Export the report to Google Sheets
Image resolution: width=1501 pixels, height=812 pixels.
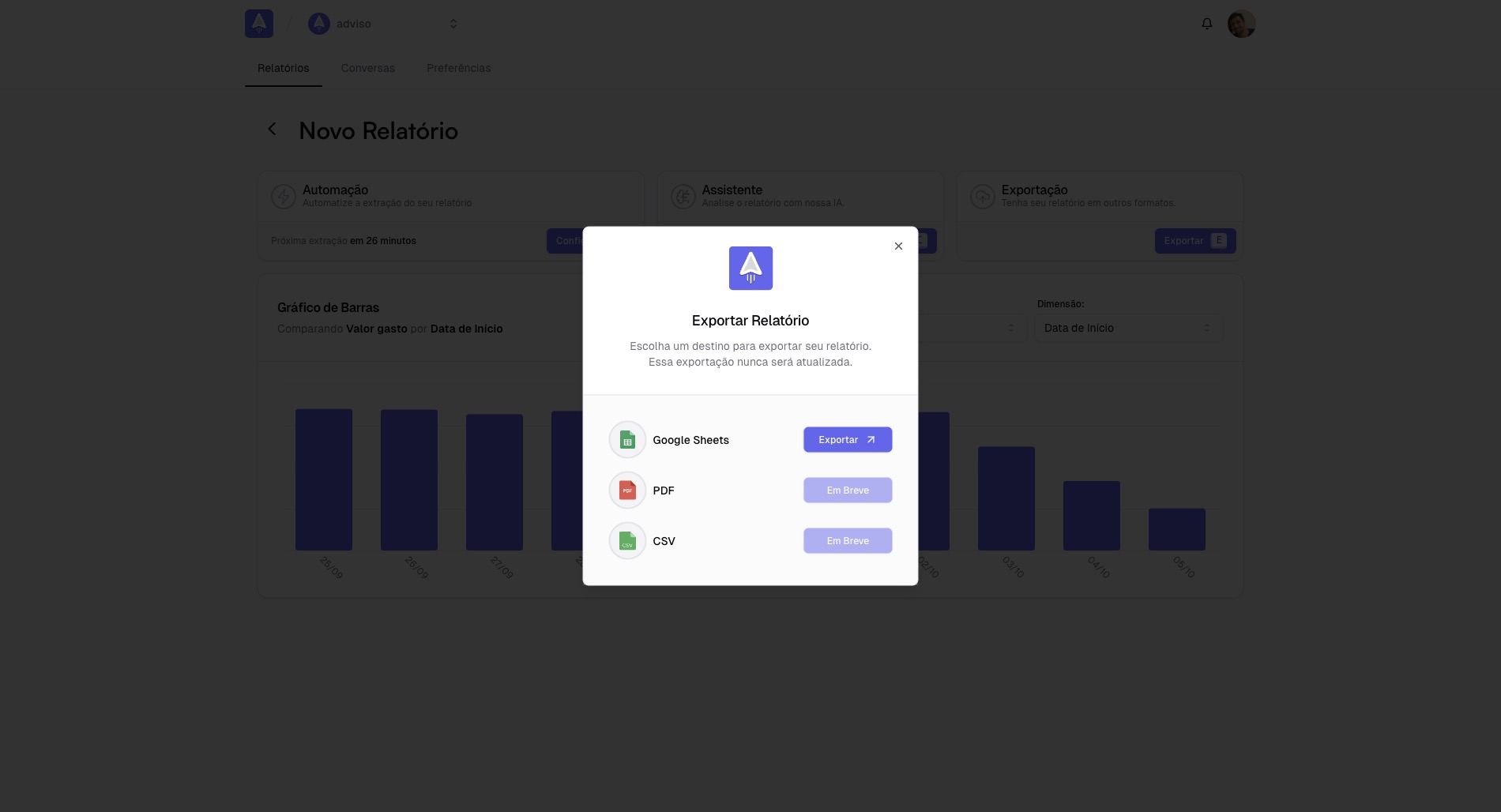[x=848, y=440]
